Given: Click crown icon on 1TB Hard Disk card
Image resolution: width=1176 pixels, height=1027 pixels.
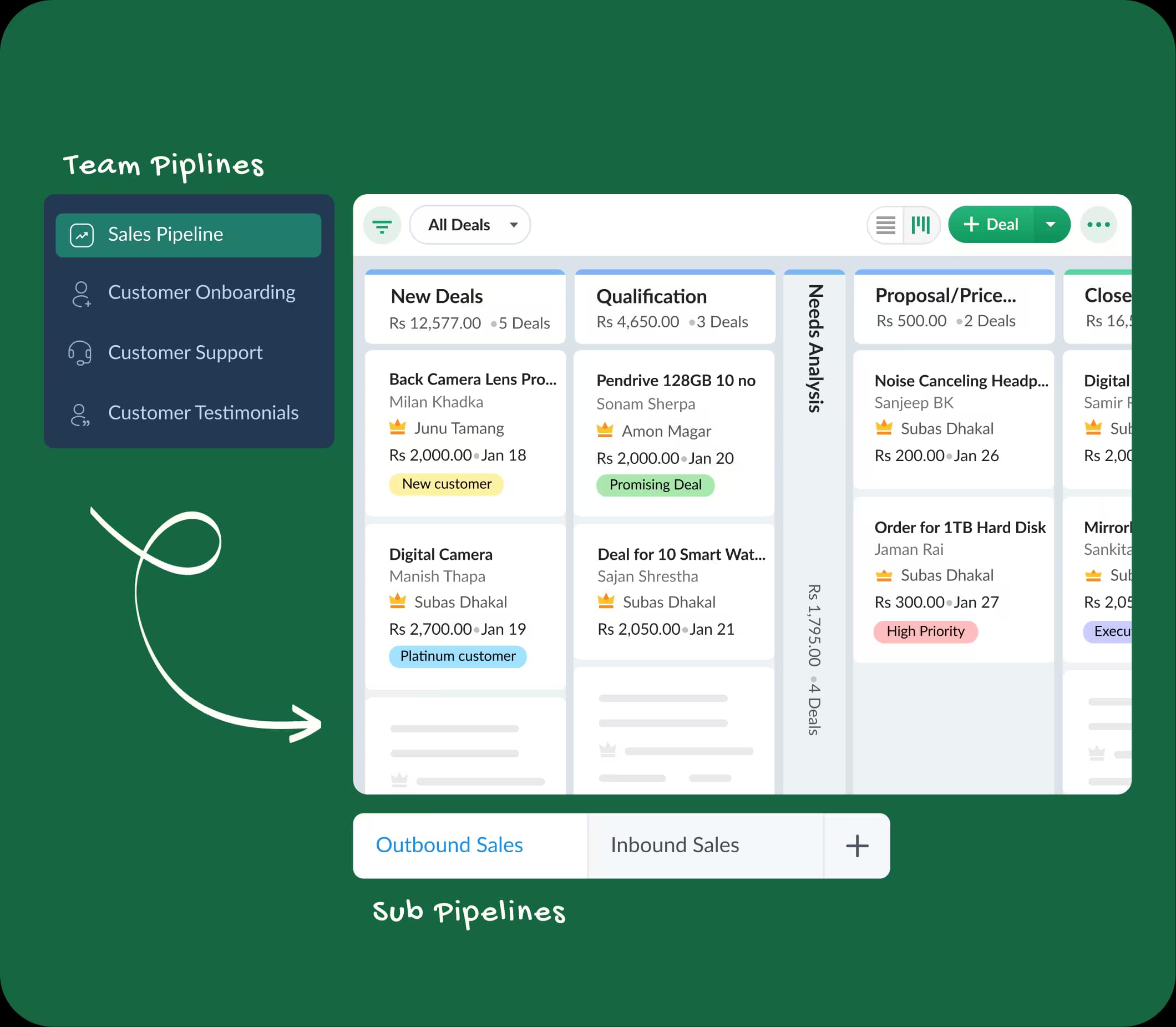Looking at the screenshot, I should [884, 575].
